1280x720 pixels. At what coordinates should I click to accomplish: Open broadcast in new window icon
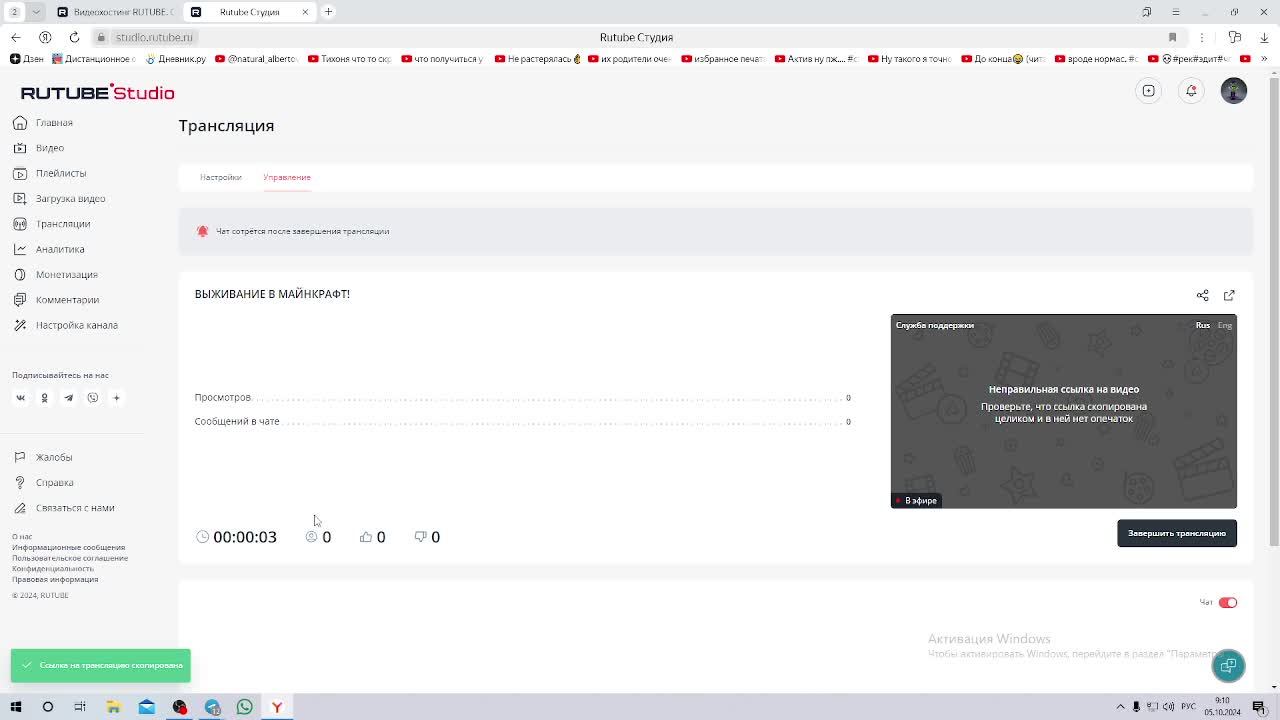coord(1229,295)
